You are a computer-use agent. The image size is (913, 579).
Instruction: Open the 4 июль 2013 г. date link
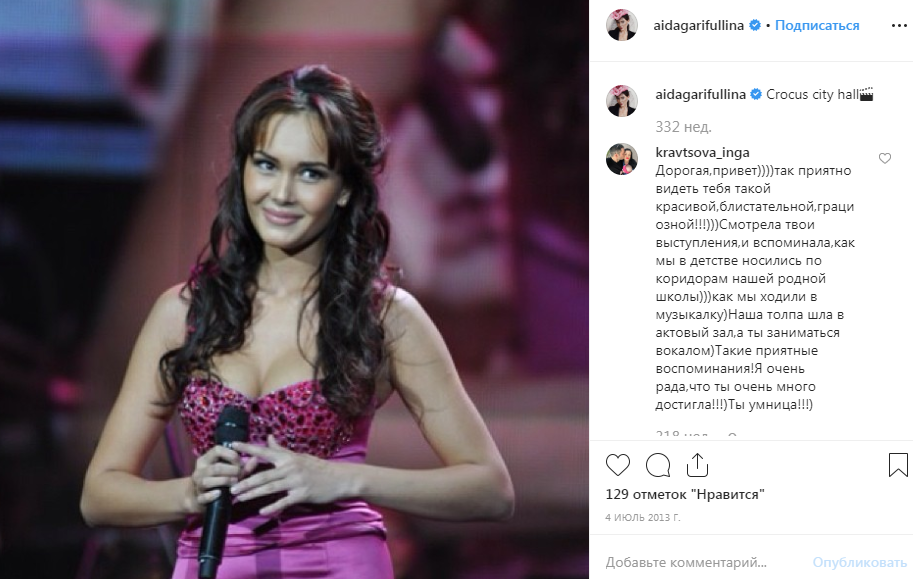pos(643,517)
